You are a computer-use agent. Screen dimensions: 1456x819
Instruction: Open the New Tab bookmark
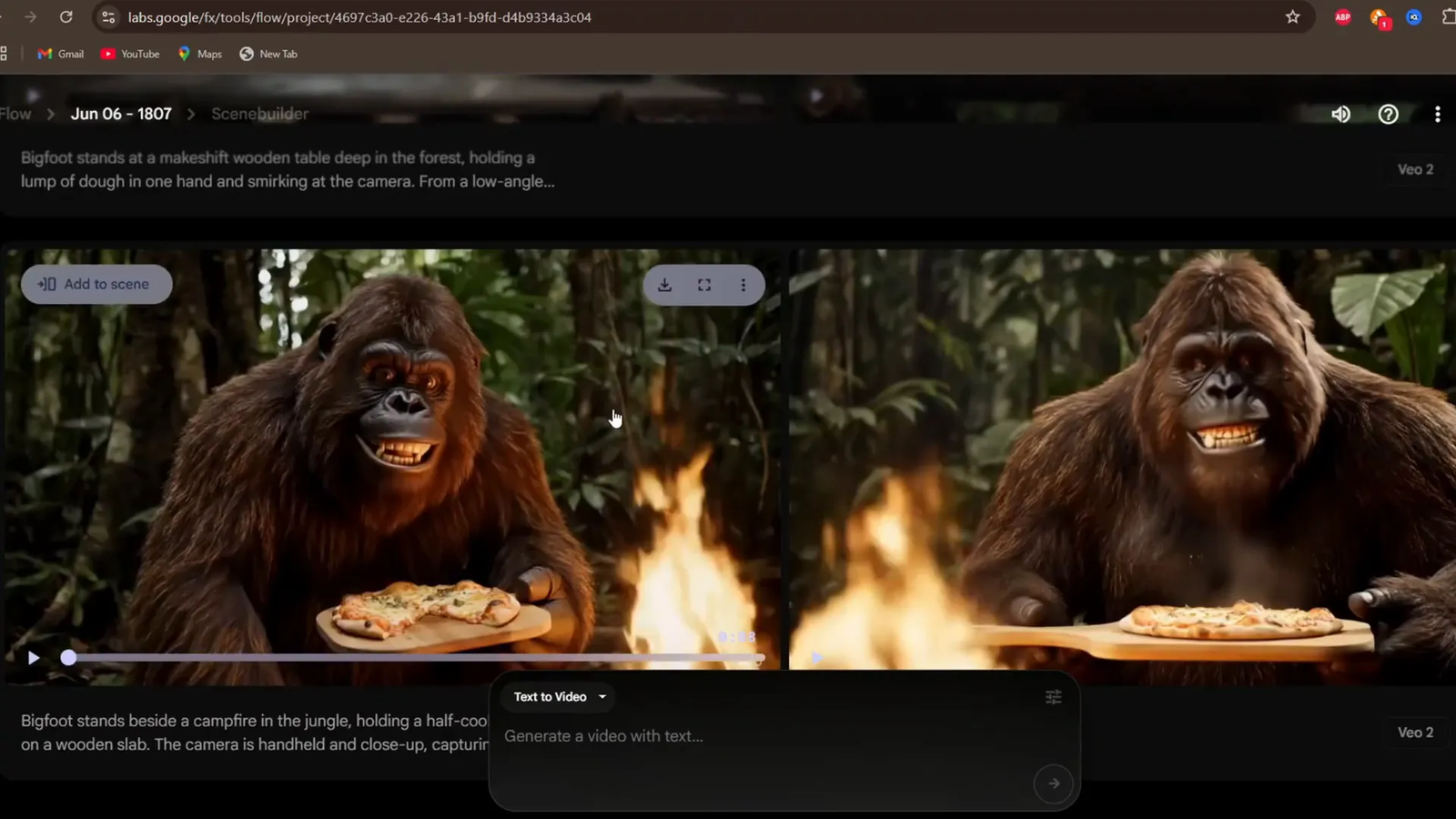268,54
